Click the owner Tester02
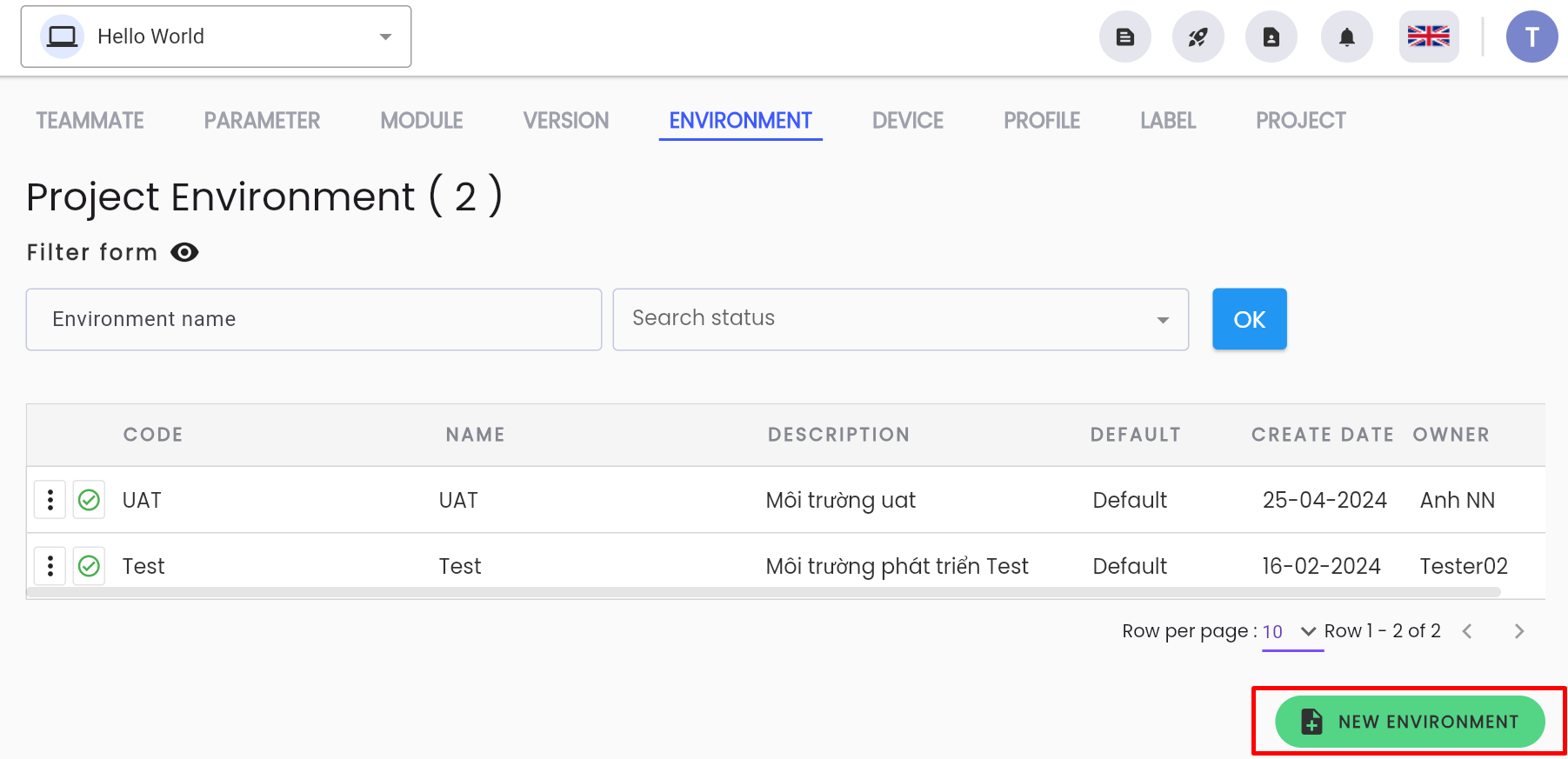Image resolution: width=1568 pixels, height=759 pixels. coord(1464,566)
